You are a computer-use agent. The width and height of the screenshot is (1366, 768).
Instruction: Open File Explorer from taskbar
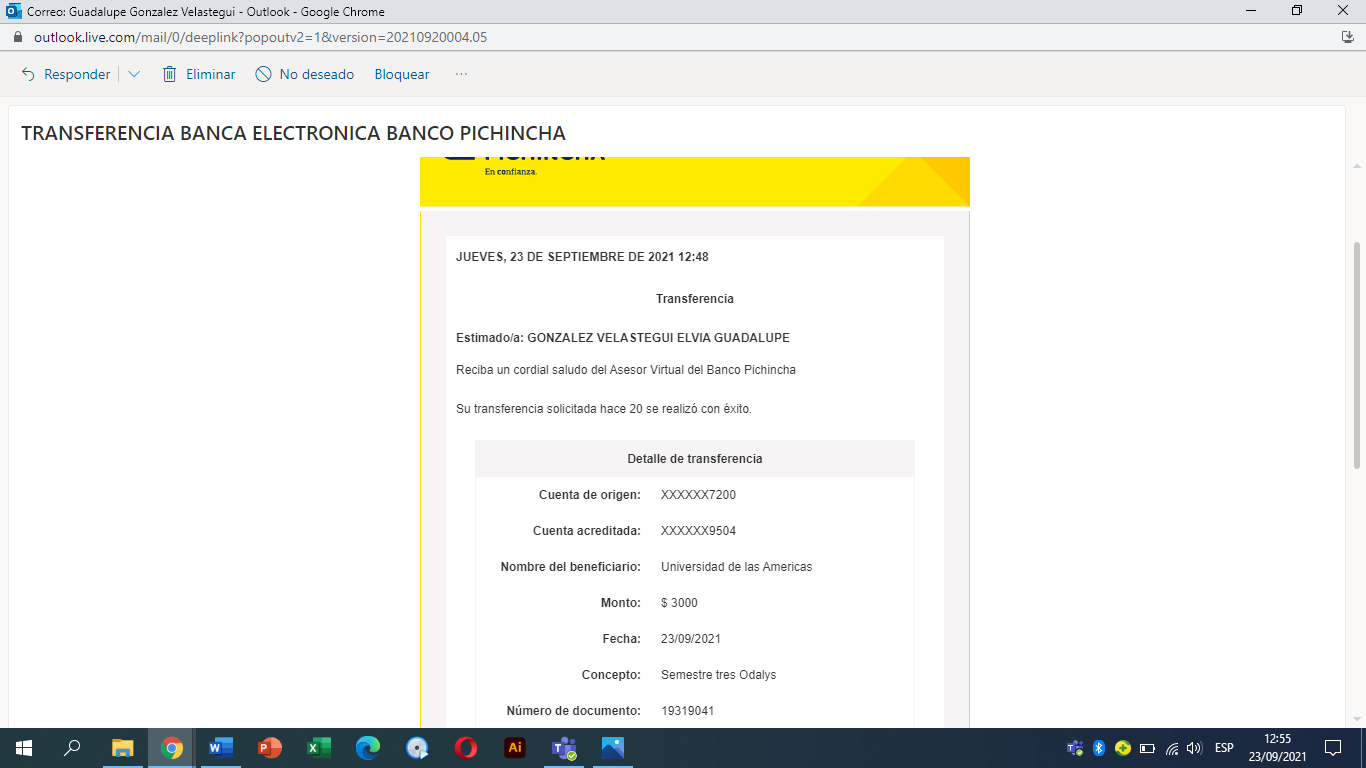(x=123, y=748)
